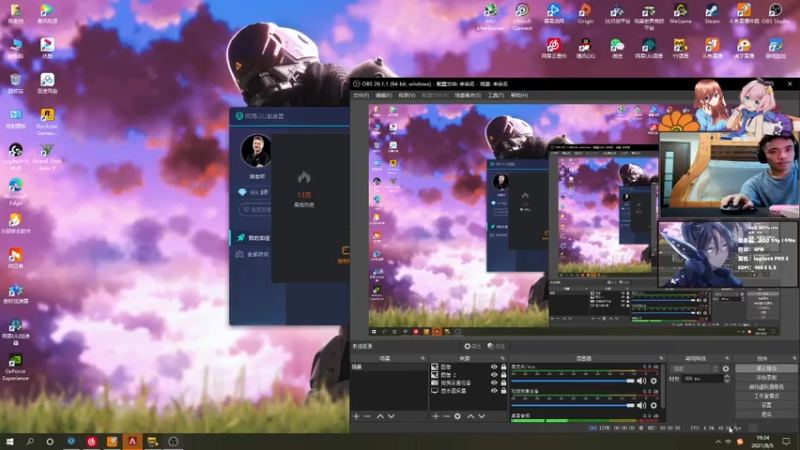The image size is (800, 450).
Task: Move the scene up in the Scenes panel
Action: (380, 416)
